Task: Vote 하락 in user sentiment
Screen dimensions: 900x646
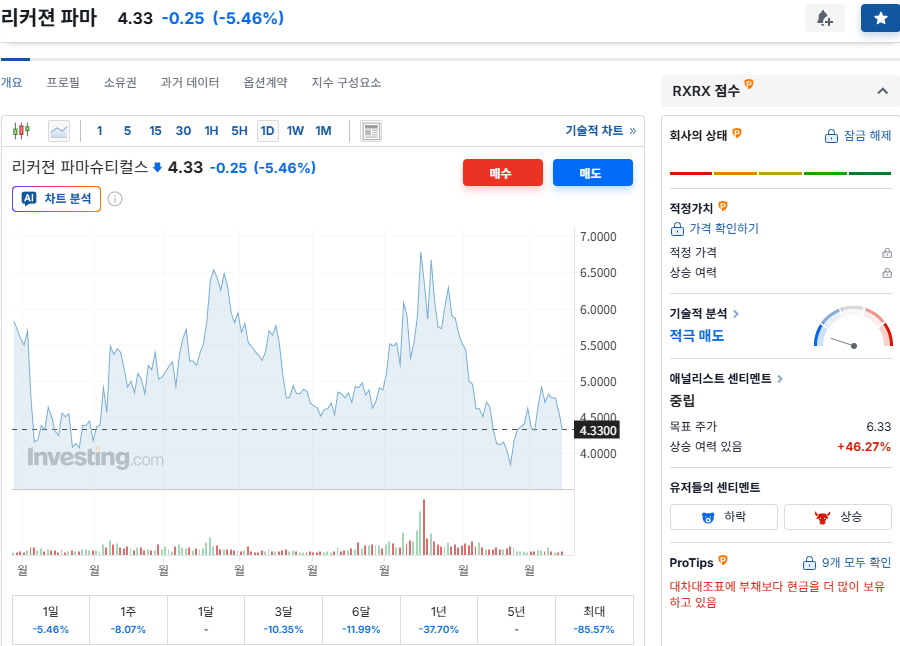Action: coord(723,517)
